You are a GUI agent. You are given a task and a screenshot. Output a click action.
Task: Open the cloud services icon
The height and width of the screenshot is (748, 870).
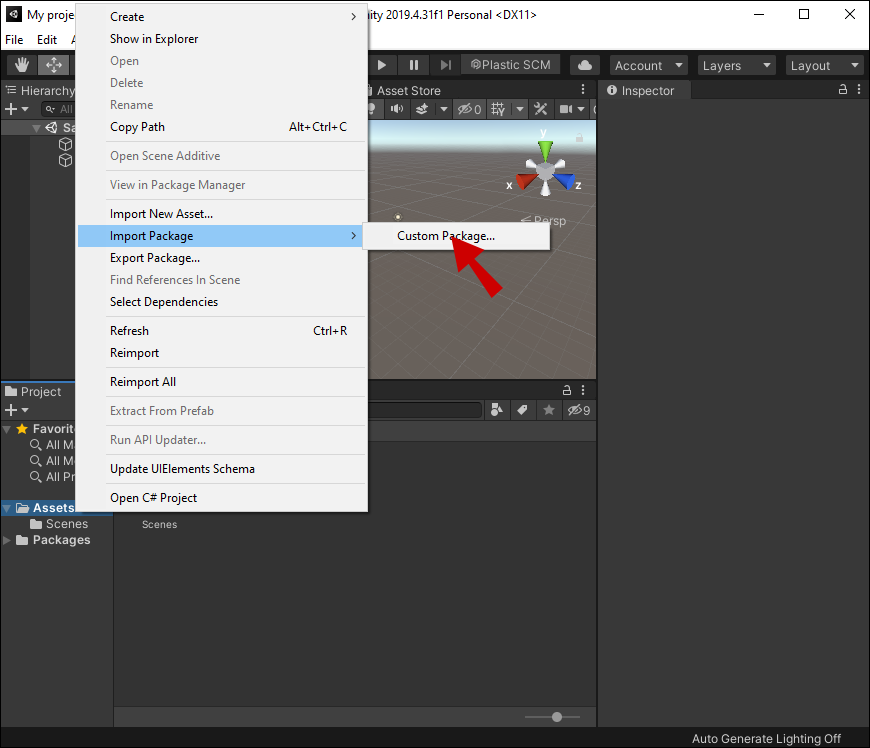point(585,65)
